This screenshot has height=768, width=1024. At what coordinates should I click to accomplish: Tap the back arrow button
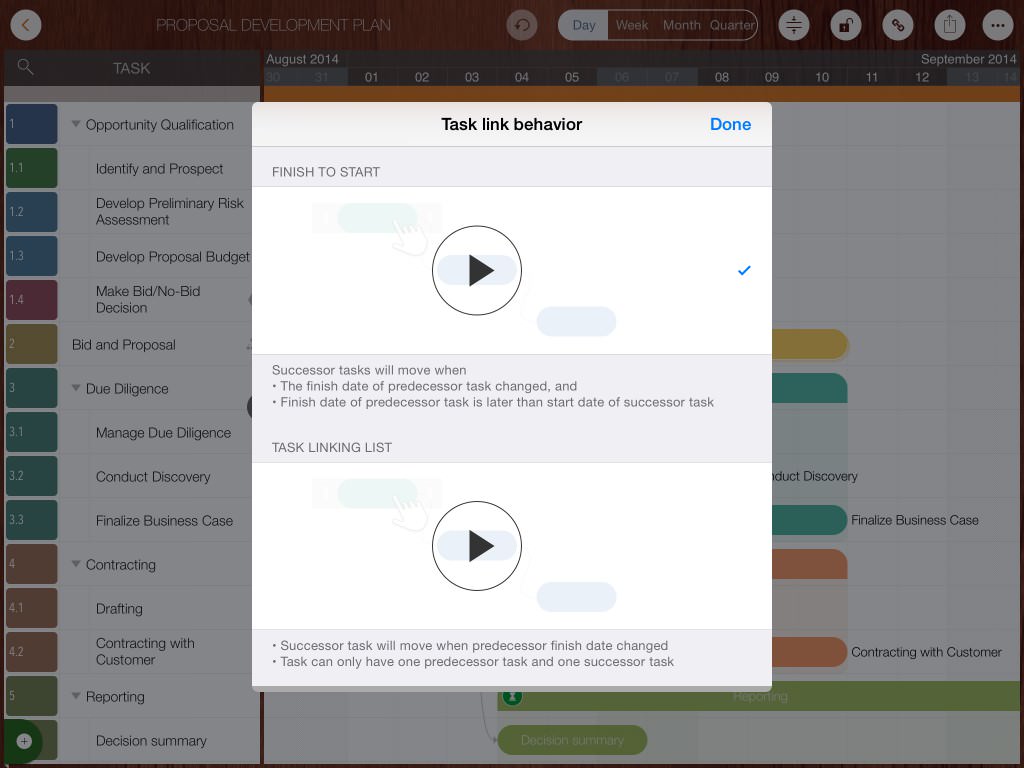(x=26, y=25)
